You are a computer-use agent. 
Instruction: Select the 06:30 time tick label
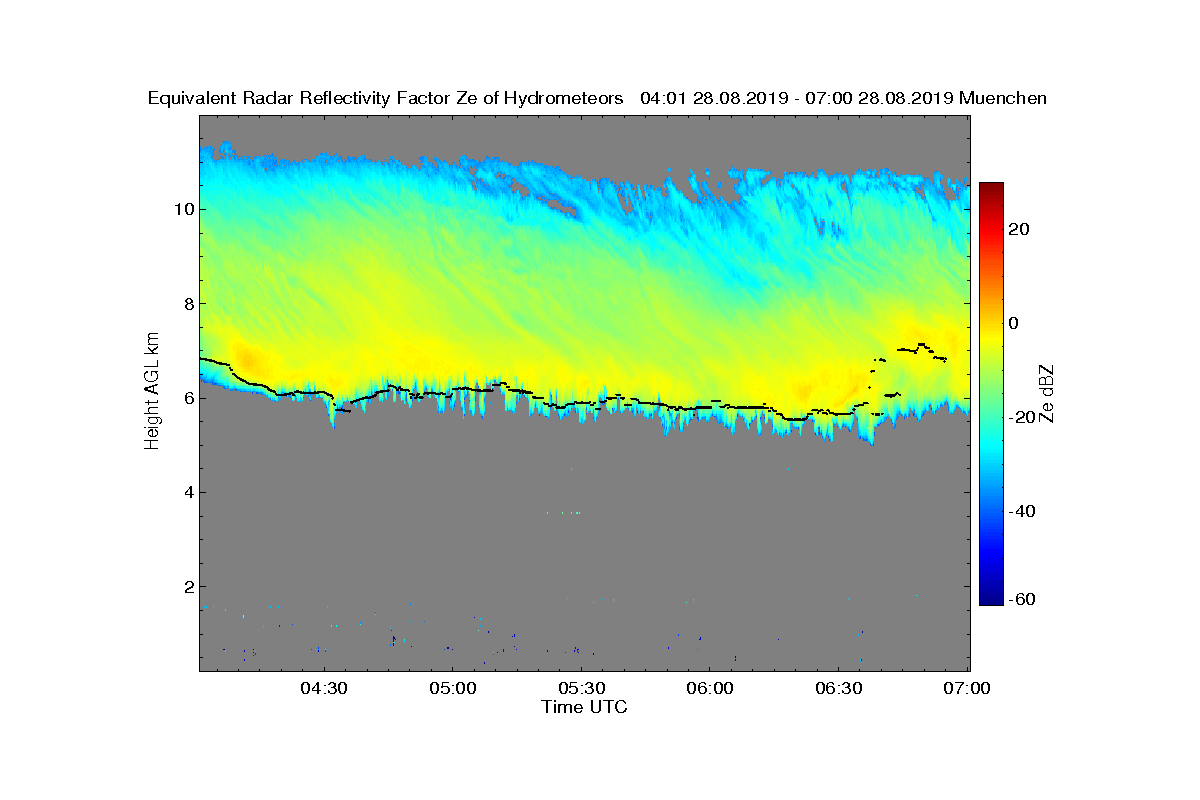coord(839,688)
